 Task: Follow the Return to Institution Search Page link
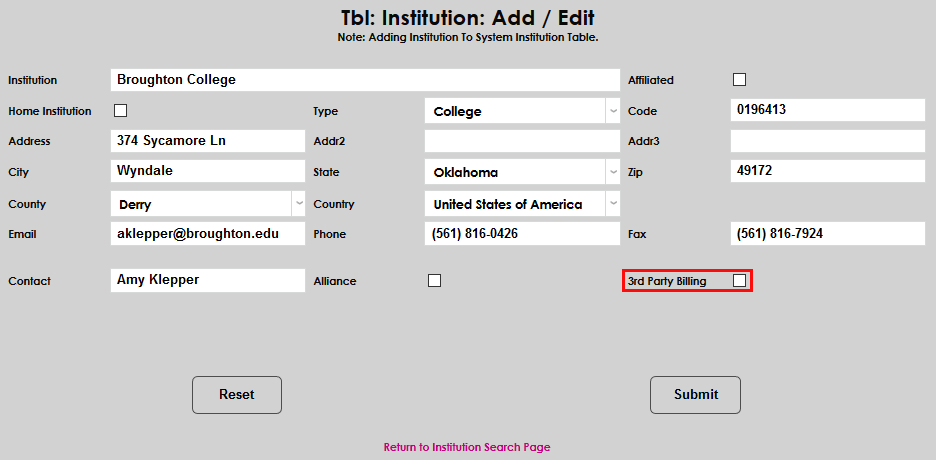click(x=467, y=447)
